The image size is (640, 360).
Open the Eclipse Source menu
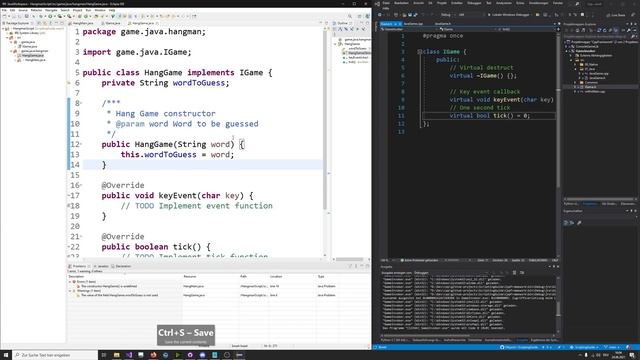click(x=23, y=10)
